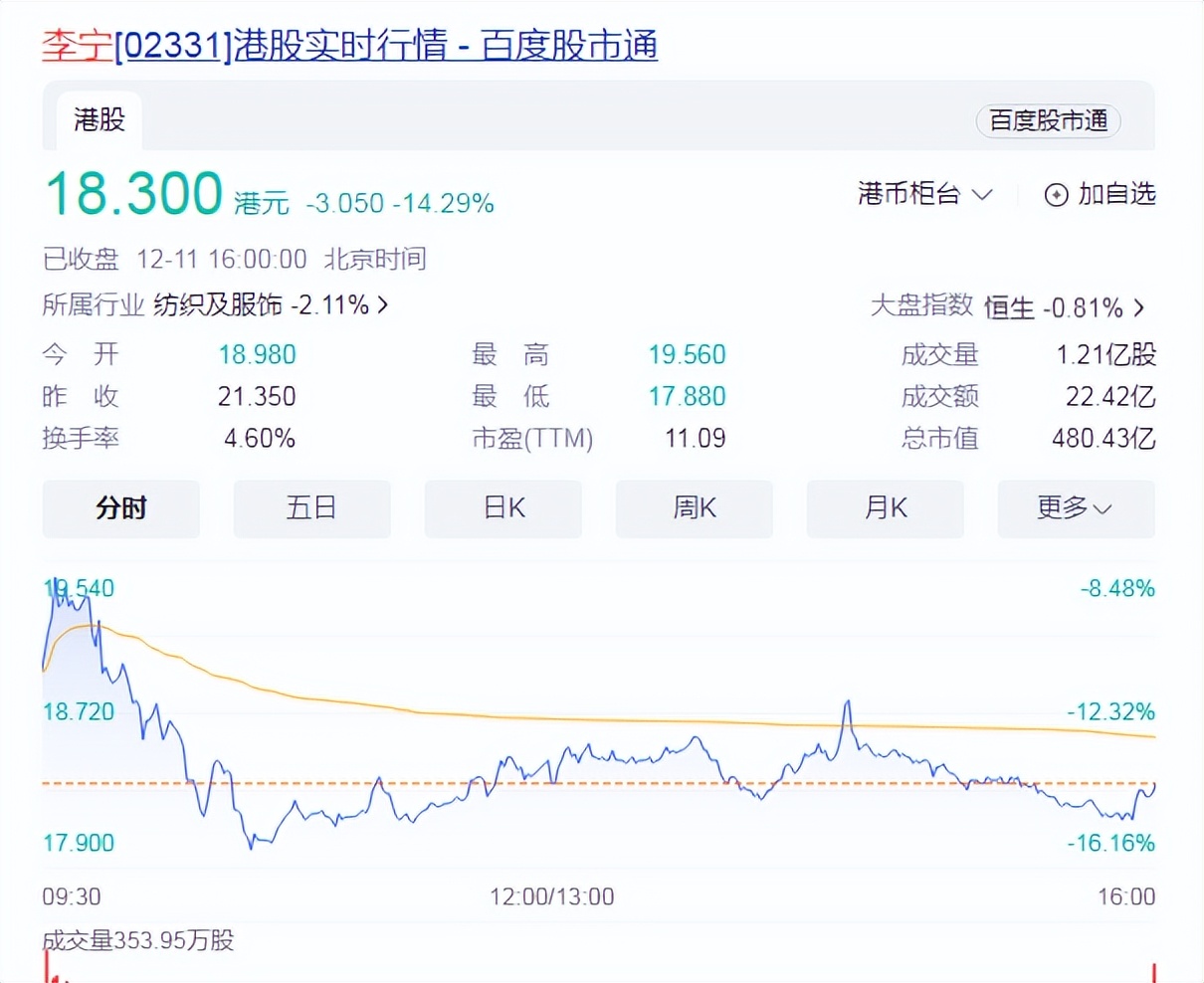Click the 成交量 value 1.21亿股

click(1106, 354)
